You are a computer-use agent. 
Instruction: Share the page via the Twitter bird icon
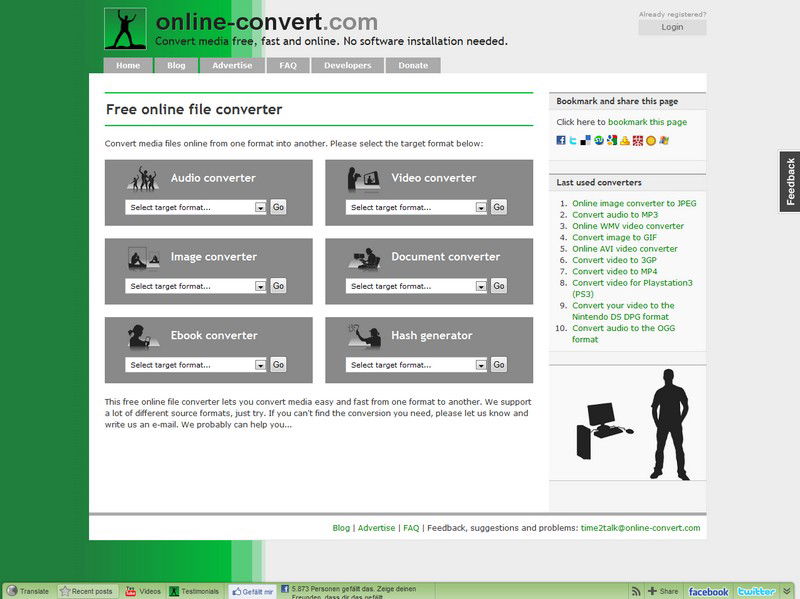573,141
